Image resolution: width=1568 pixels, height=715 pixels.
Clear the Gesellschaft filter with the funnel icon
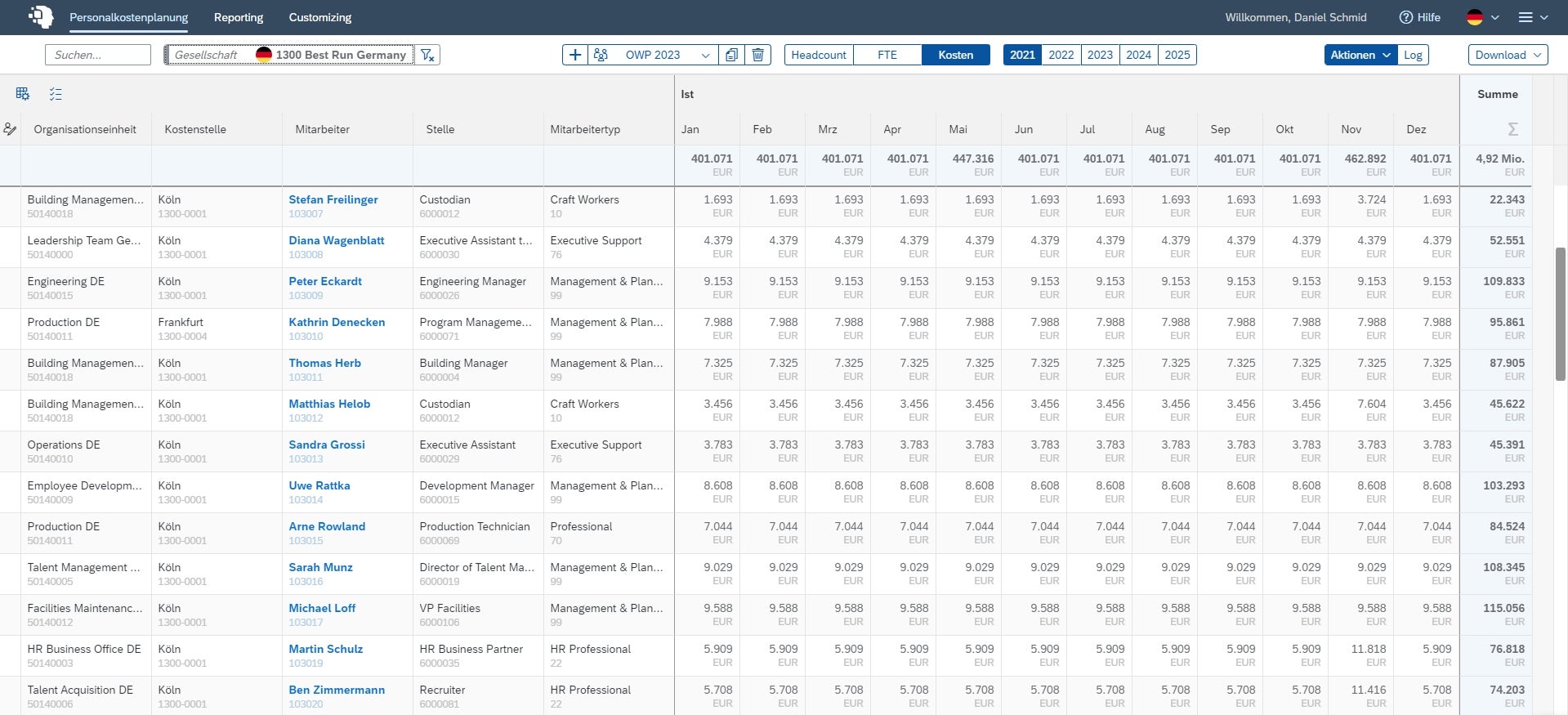(427, 55)
